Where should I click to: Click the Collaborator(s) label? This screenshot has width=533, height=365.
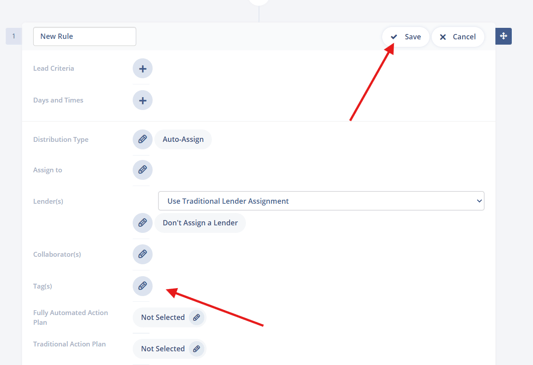pyautogui.click(x=57, y=254)
